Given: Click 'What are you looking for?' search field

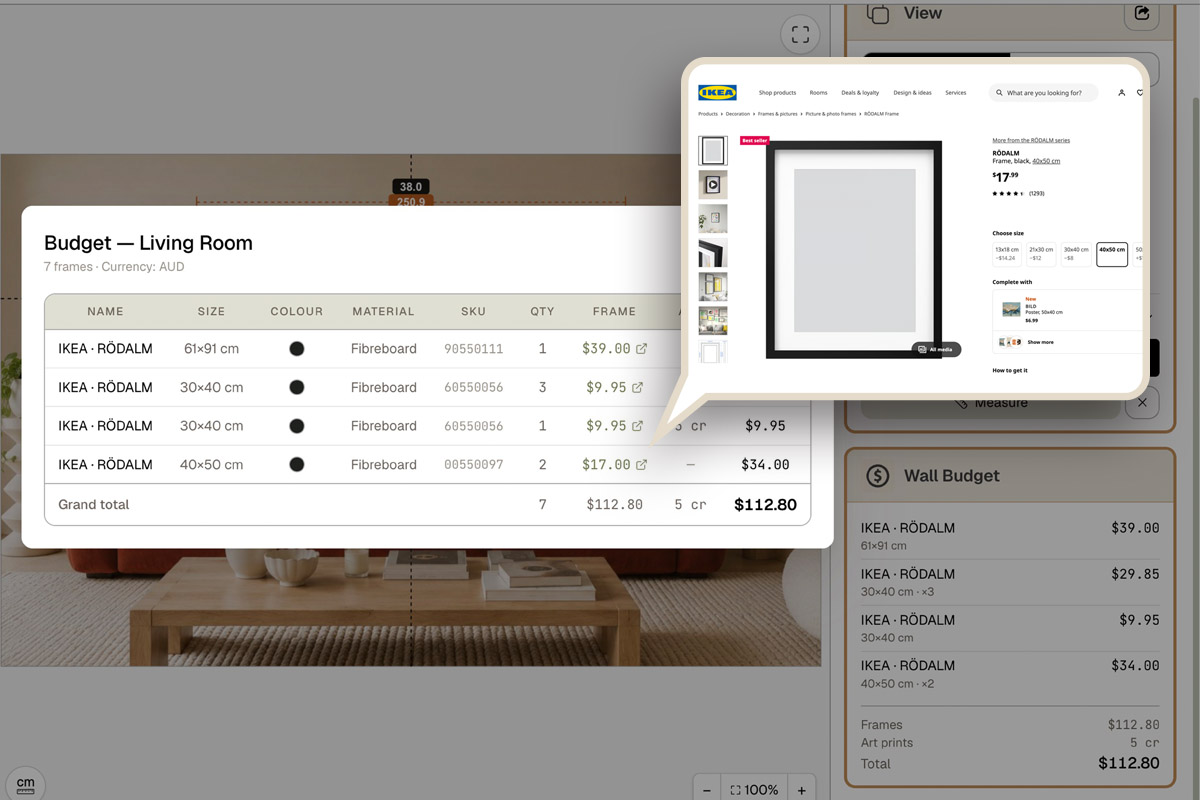Looking at the screenshot, I should (x=1043, y=93).
